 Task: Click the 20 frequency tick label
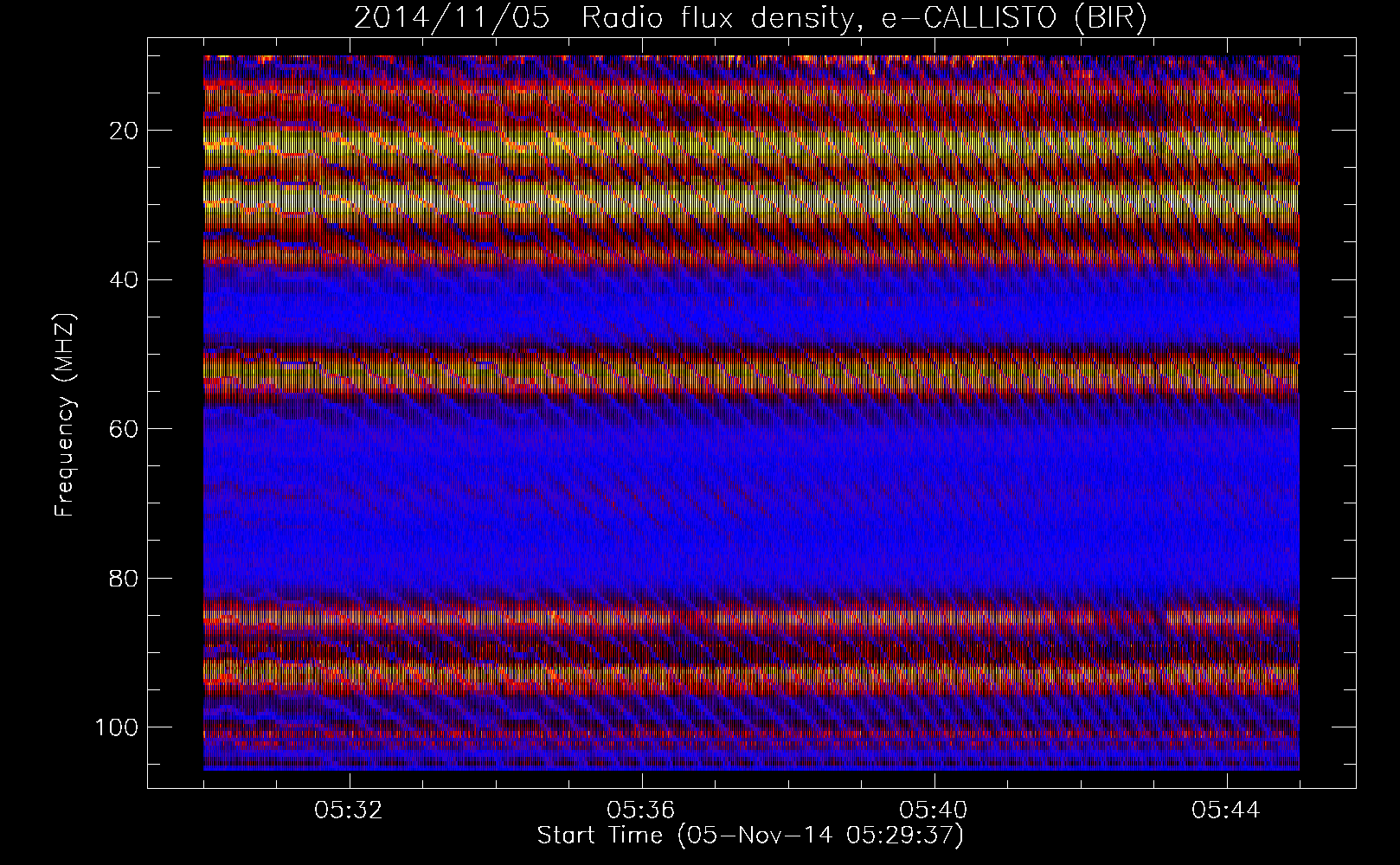click(x=125, y=131)
